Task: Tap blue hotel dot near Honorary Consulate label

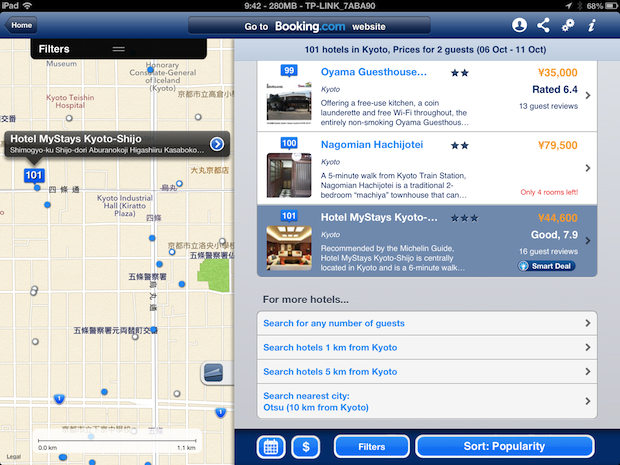Action: pyautogui.click(x=150, y=70)
